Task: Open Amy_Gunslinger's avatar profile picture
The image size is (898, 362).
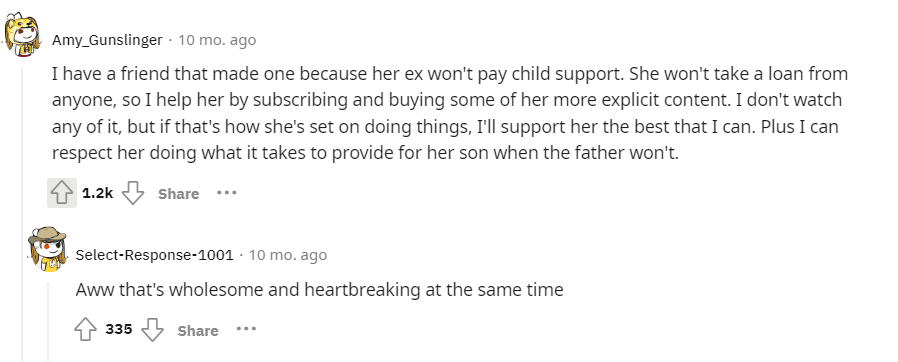Action: pyautogui.click(x=23, y=36)
